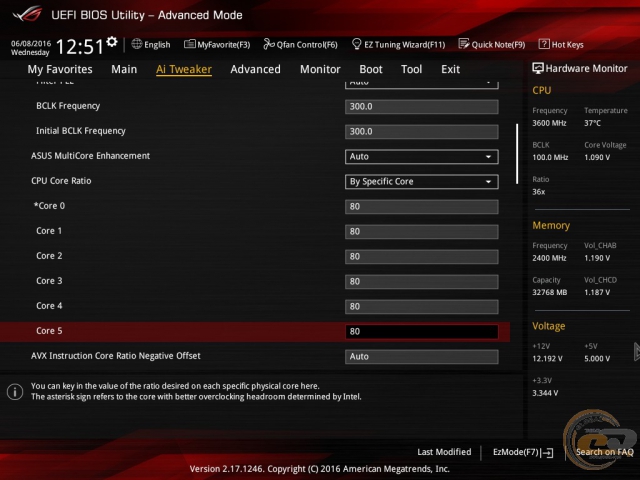Image resolution: width=640 pixels, height=480 pixels.
Task: Open MyFavorite(F3) menu
Action: tap(217, 44)
